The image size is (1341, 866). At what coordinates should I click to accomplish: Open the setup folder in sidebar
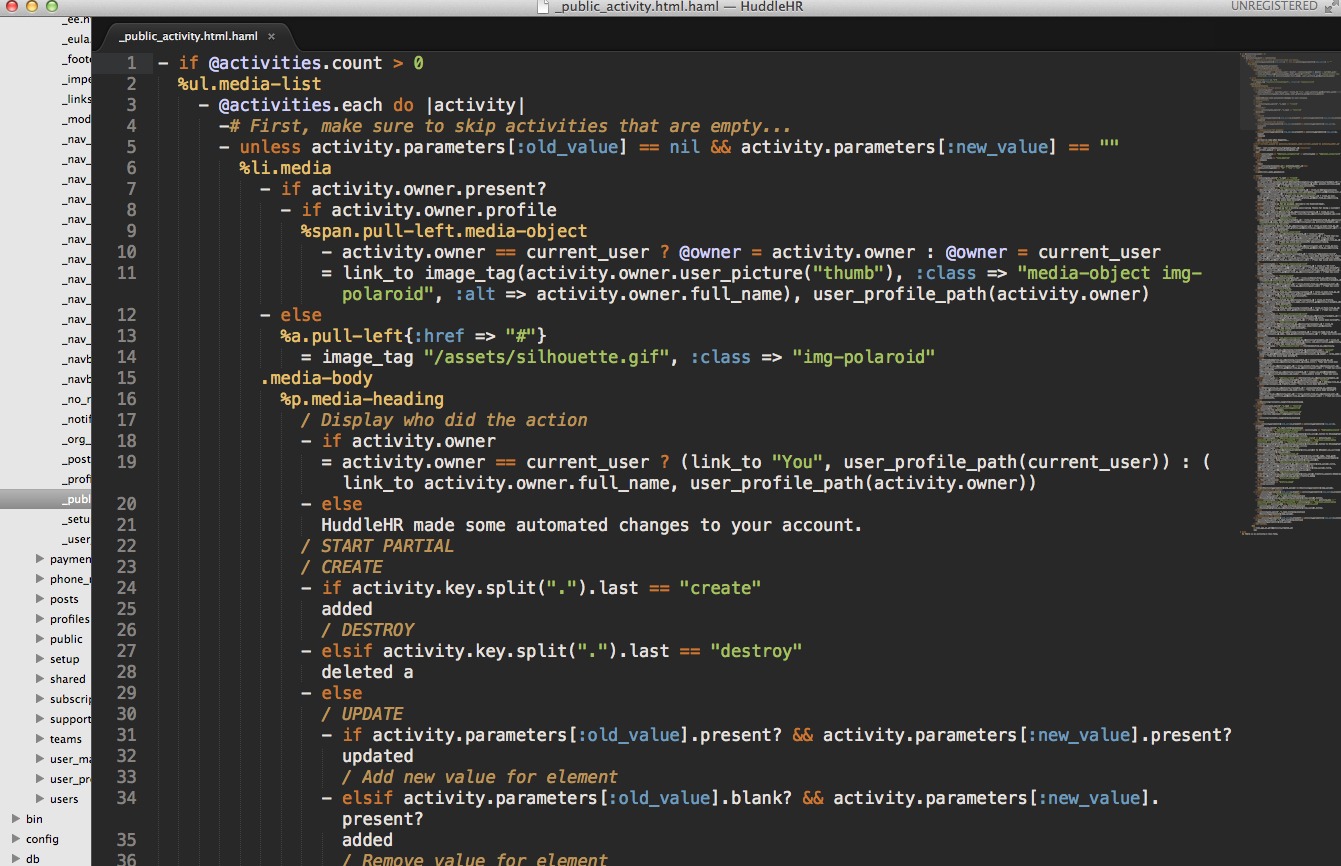pos(64,659)
